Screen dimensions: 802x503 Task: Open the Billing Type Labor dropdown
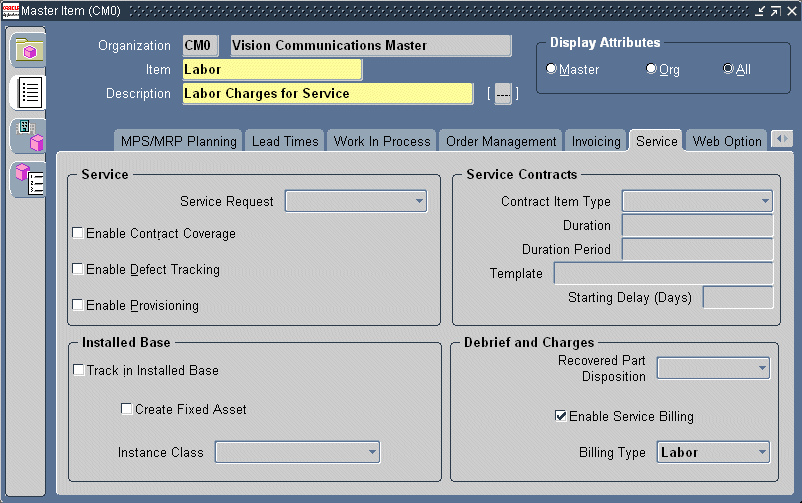(x=713, y=452)
